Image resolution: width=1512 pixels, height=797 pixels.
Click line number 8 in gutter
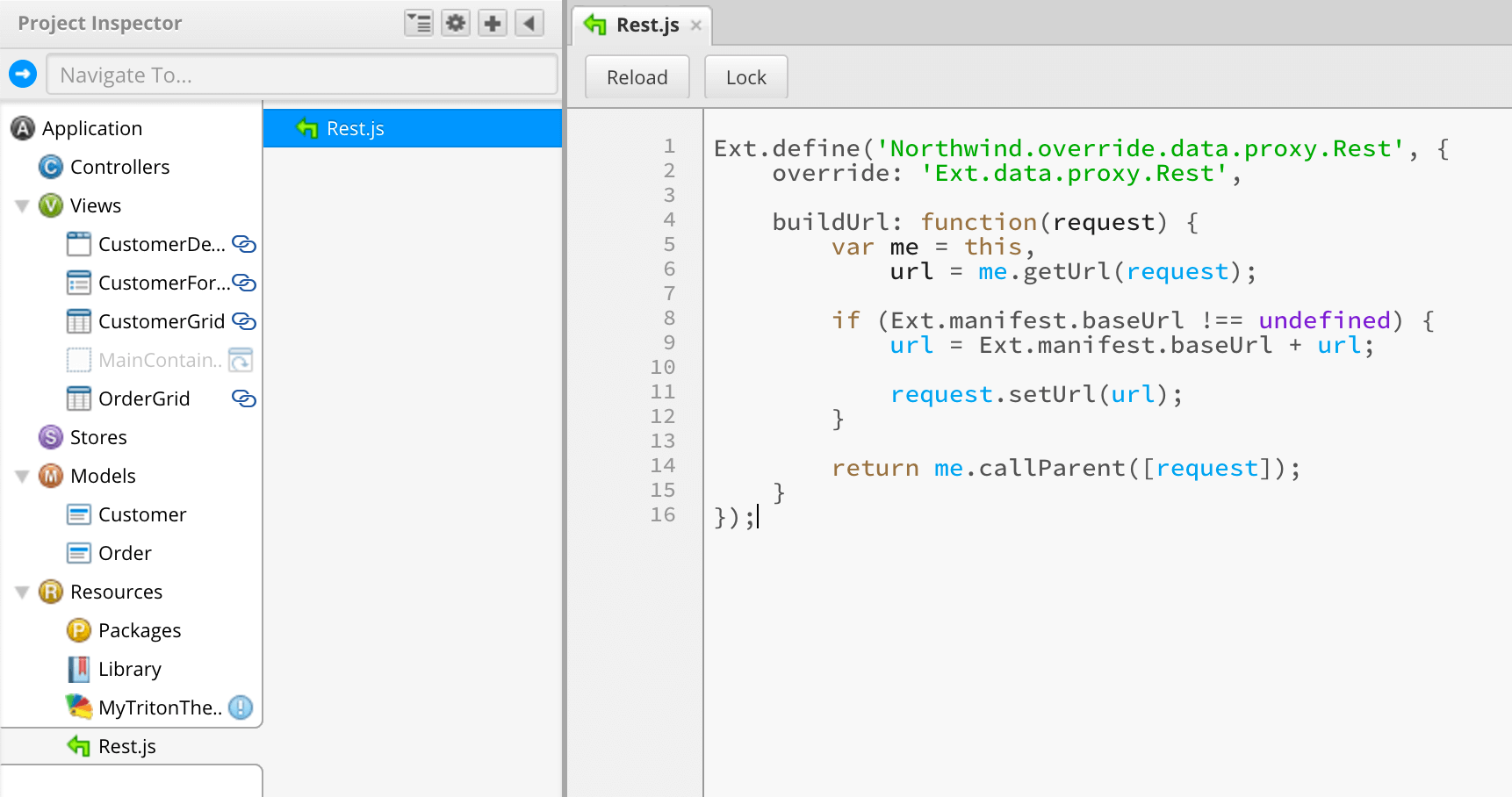tap(669, 318)
